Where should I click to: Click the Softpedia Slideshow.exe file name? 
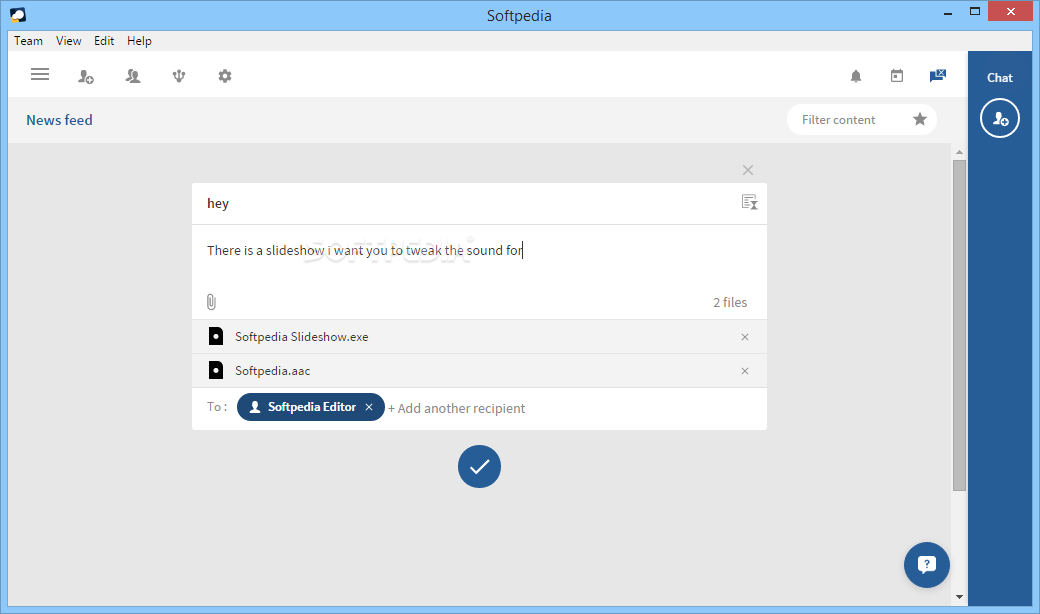[x=302, y=337]
